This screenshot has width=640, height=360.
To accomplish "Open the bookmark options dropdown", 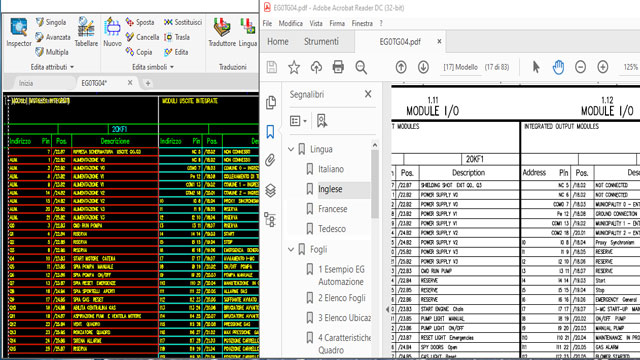I will click(x=298, y=121).
